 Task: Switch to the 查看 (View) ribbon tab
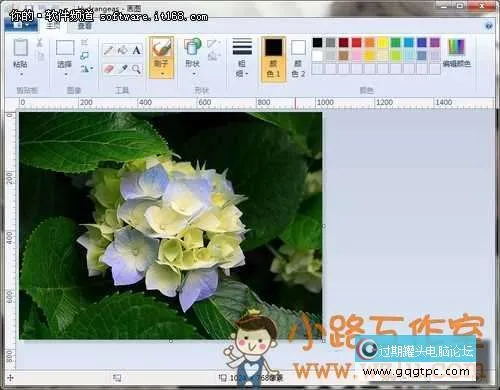[x=84, y=26]
